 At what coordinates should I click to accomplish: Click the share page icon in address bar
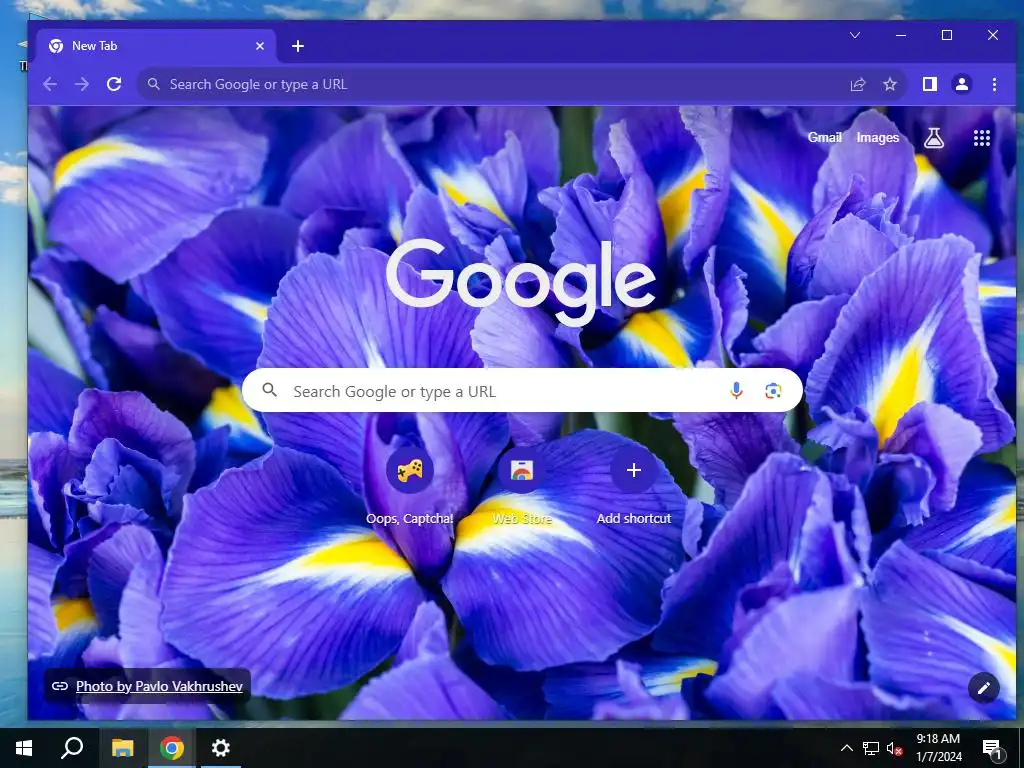point(857,84)
